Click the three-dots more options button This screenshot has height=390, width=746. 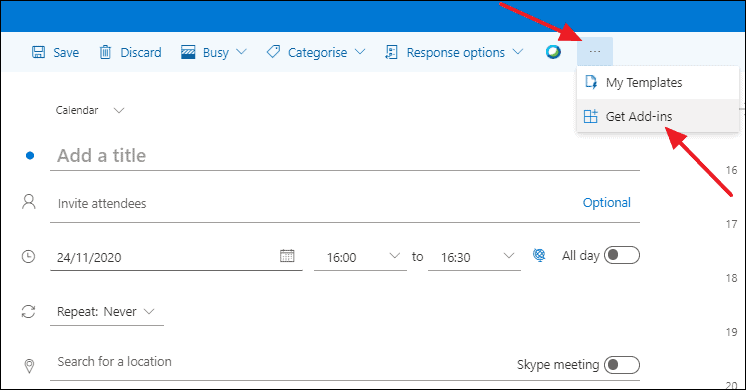tap(595, 51)
